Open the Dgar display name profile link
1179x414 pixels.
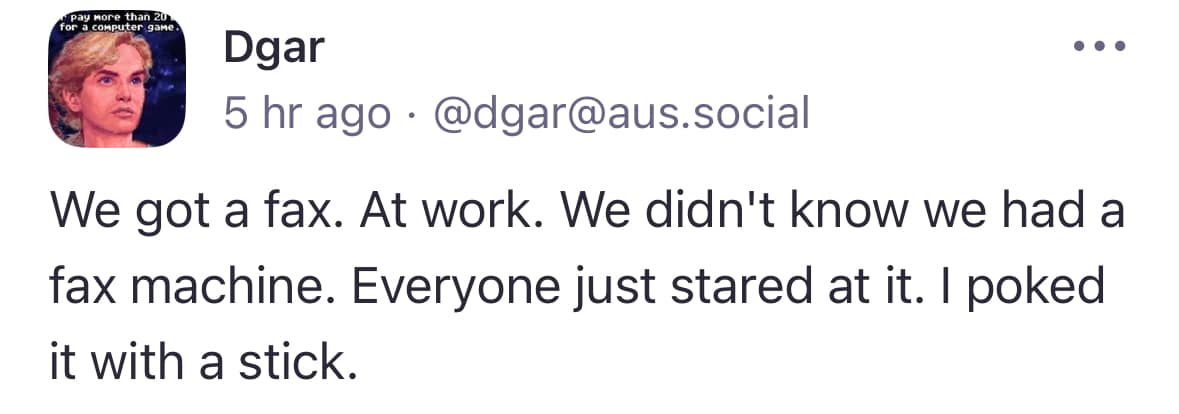(x=274, y=50)
